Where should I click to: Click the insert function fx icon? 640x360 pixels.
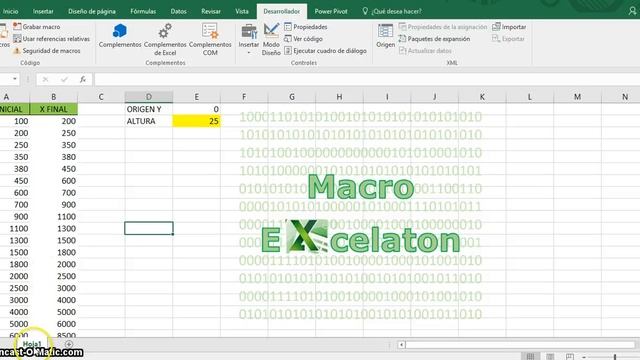(83, 79)
